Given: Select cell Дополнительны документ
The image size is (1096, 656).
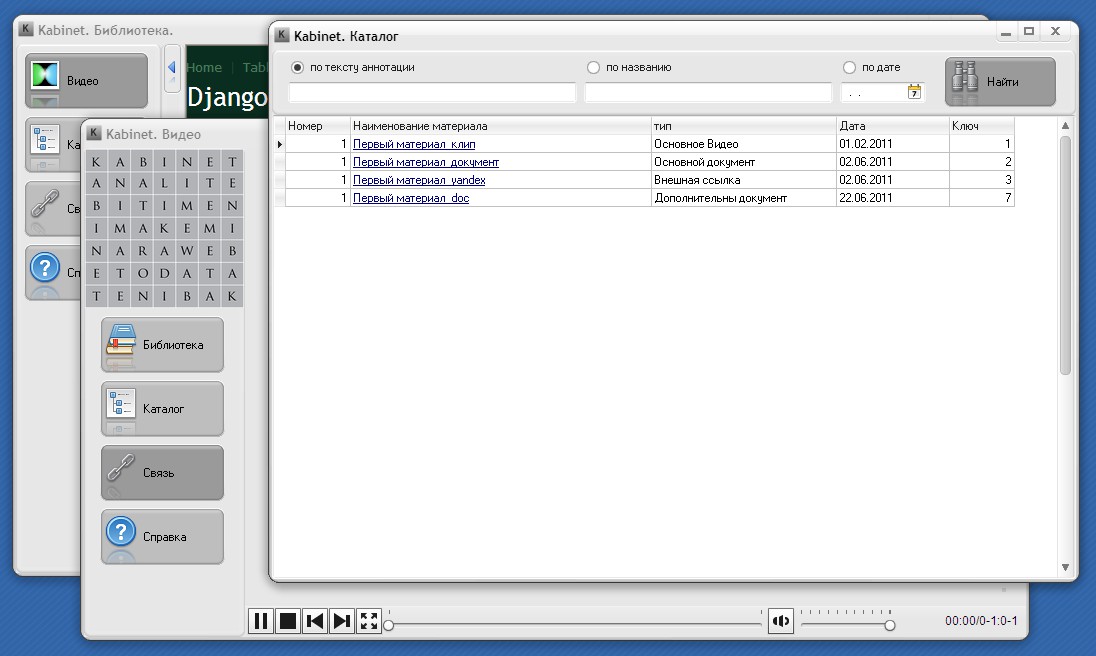Looking at the screenshot, I should click(743, 198).
